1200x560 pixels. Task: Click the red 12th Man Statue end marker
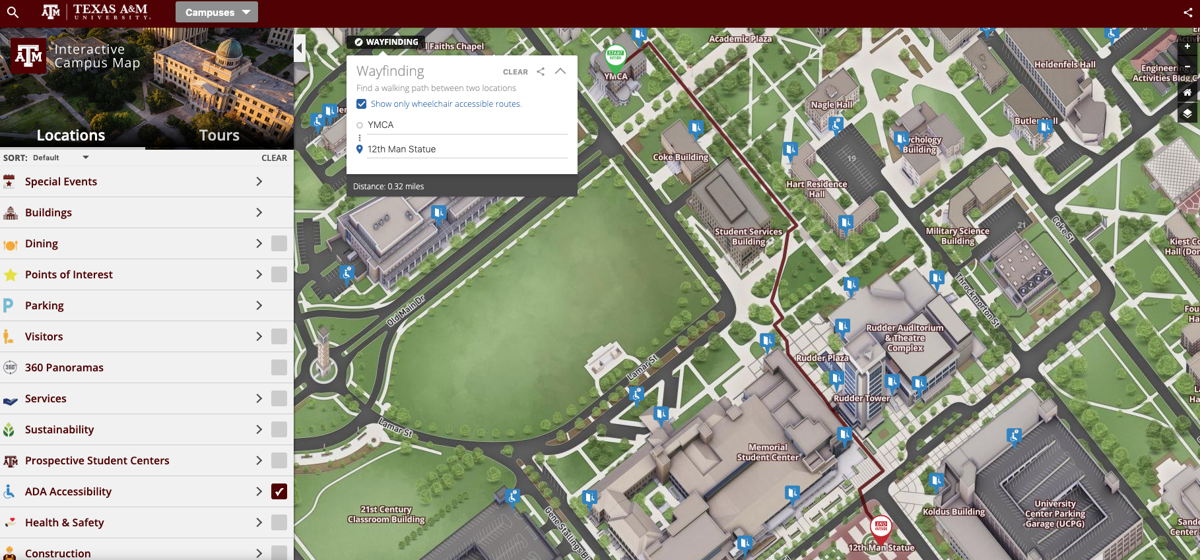pyautogui.click(x=881, y=528)
